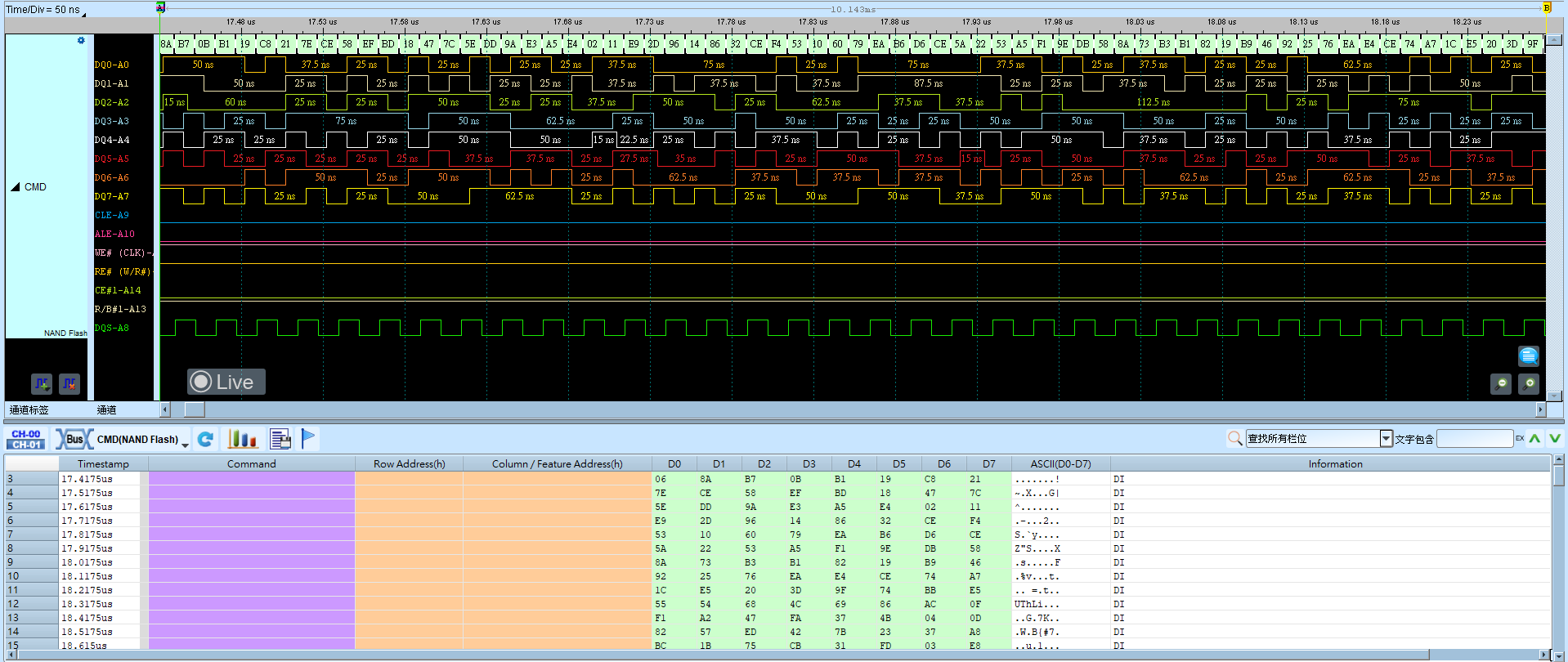The height and width of the screenshot is (662, 1568).
Task: Click the EX label next to the search box
Action: pyautogui.click(x=1520, y=439)
